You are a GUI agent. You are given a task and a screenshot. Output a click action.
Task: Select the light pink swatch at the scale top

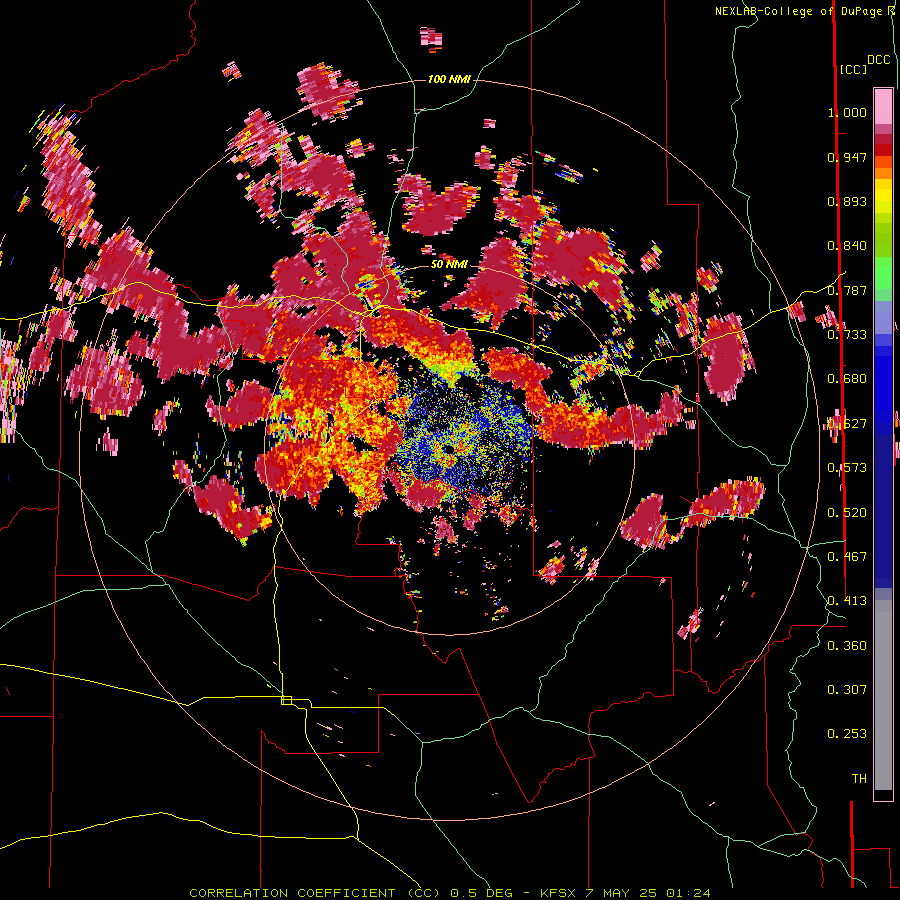883,106
